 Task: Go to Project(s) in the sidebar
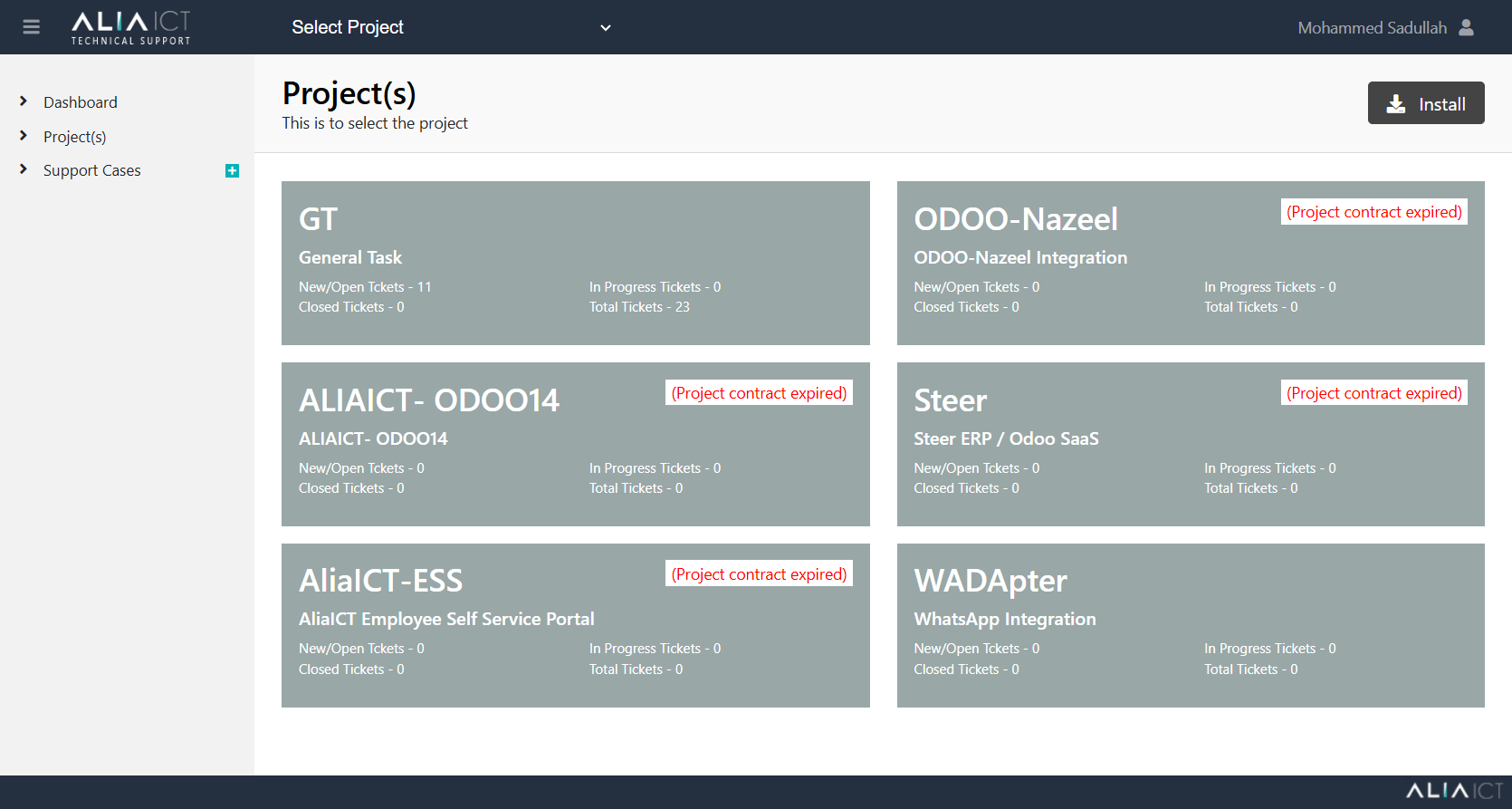point(74,137)
